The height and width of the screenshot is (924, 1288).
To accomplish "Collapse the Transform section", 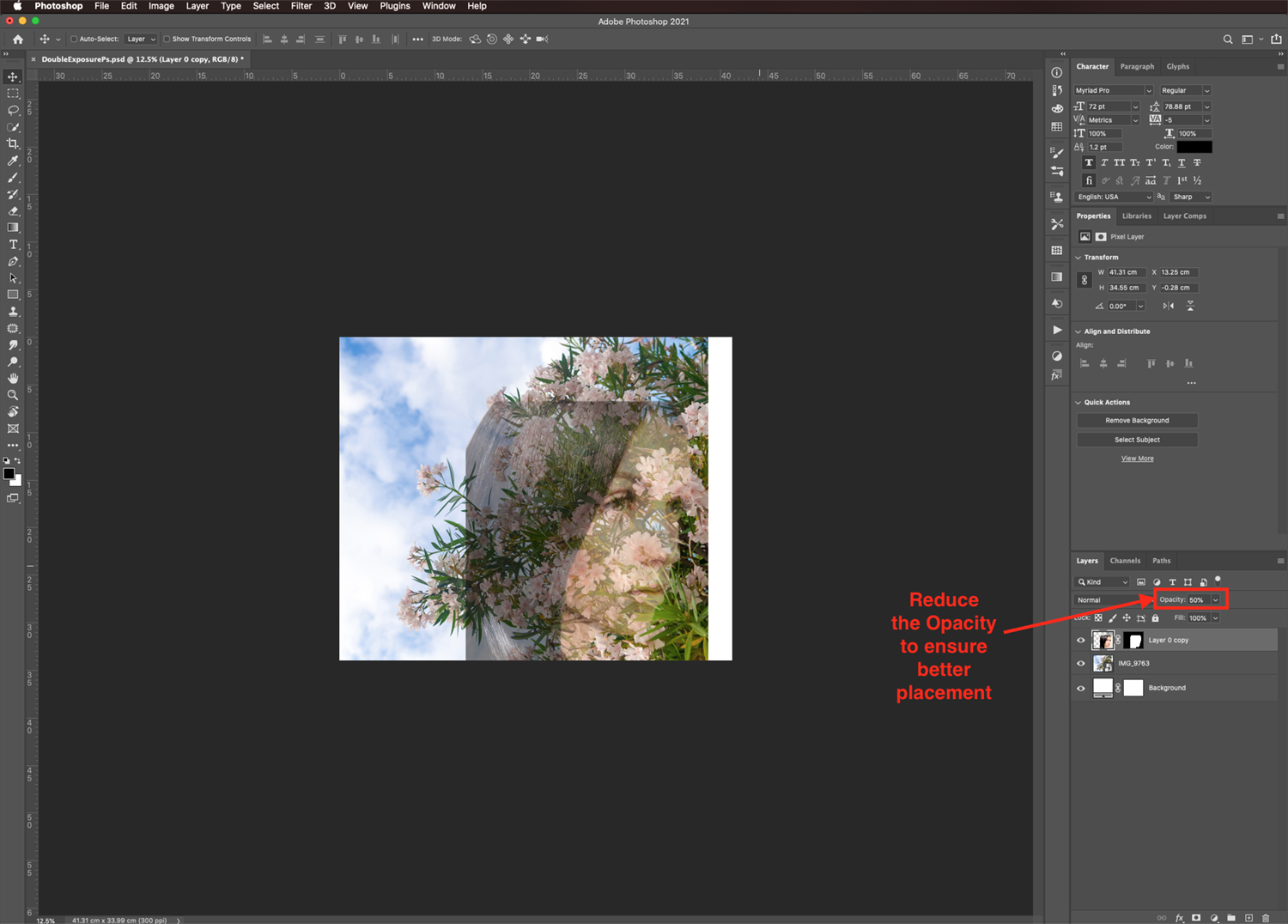I will click(1078, 258).
